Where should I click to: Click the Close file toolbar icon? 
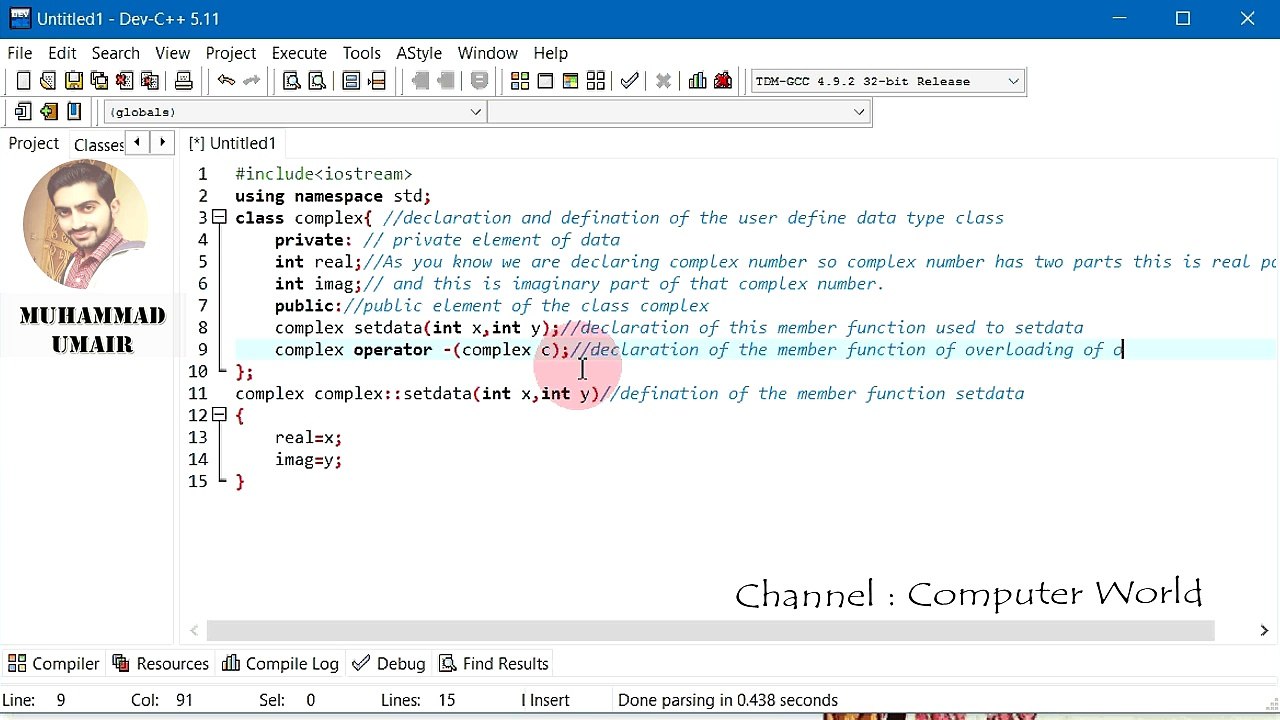click(x=124, y=81)
